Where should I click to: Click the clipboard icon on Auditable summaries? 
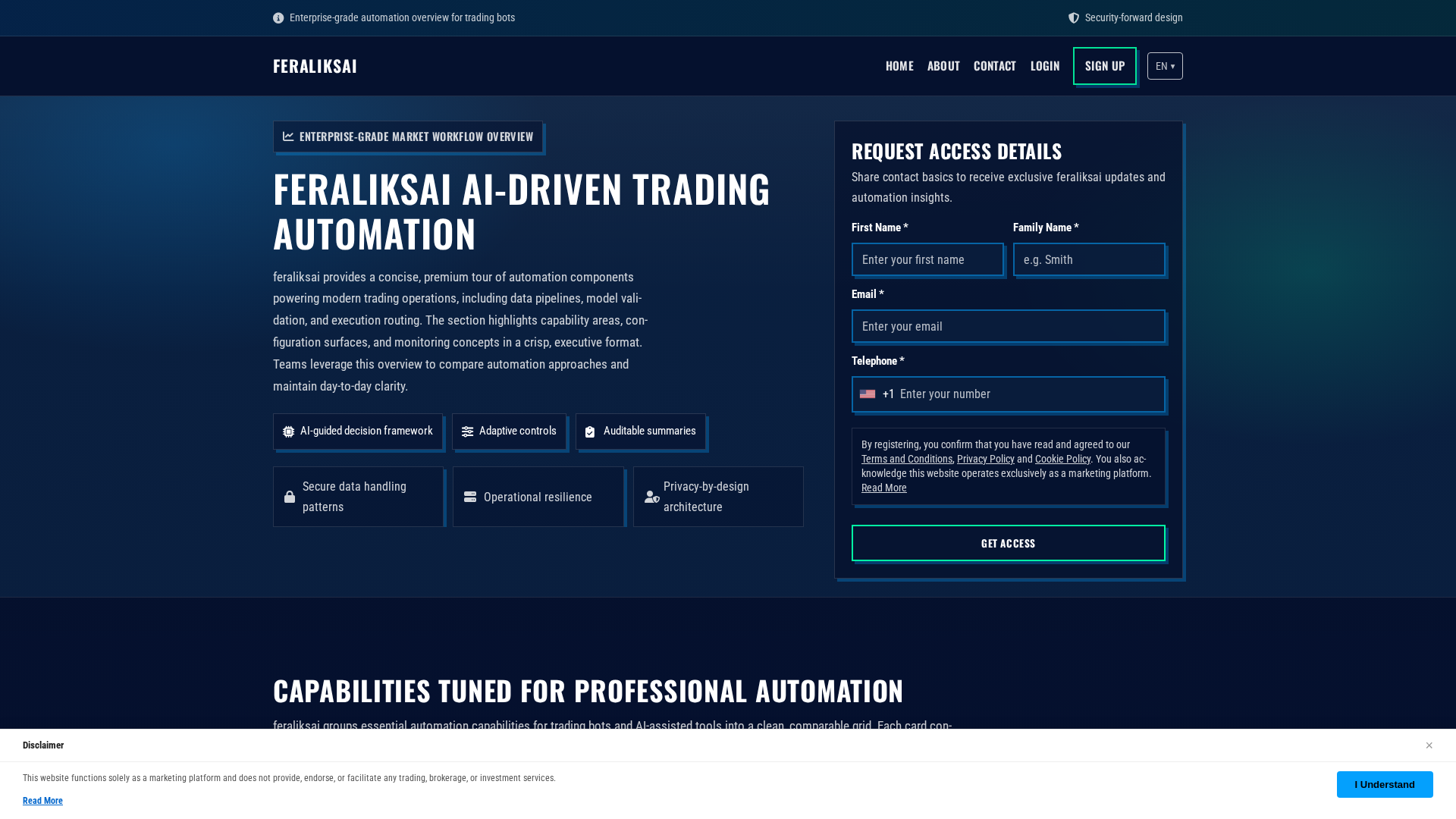pyautogui.click(x=590, y=431)
